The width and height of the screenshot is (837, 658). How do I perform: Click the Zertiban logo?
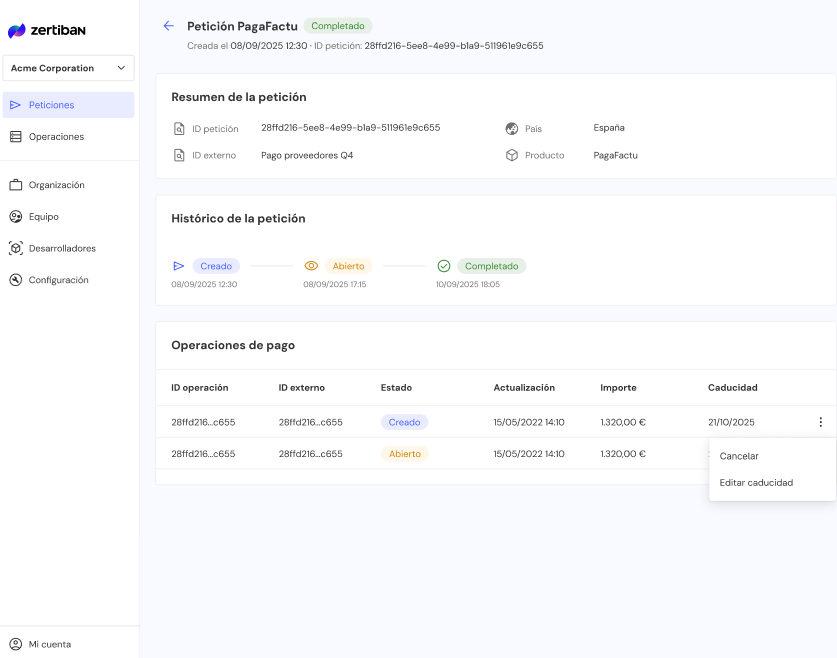pyautogui.click(x=47, y=31)
